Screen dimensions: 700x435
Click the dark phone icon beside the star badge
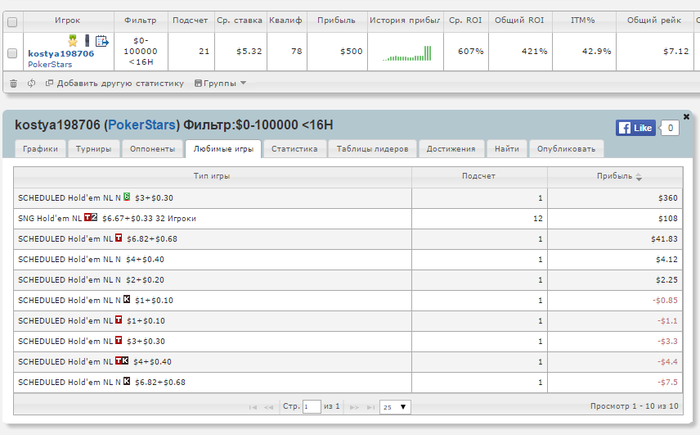87,41
